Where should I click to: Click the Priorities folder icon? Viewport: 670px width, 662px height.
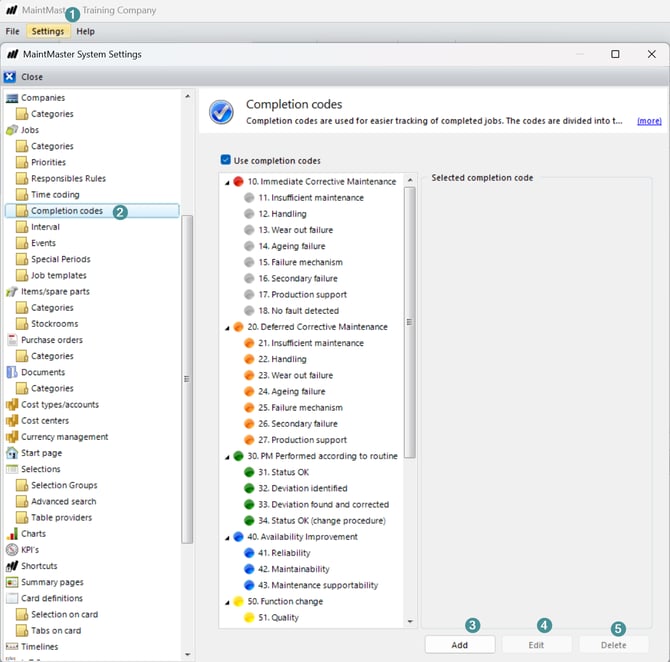[22, 162]
